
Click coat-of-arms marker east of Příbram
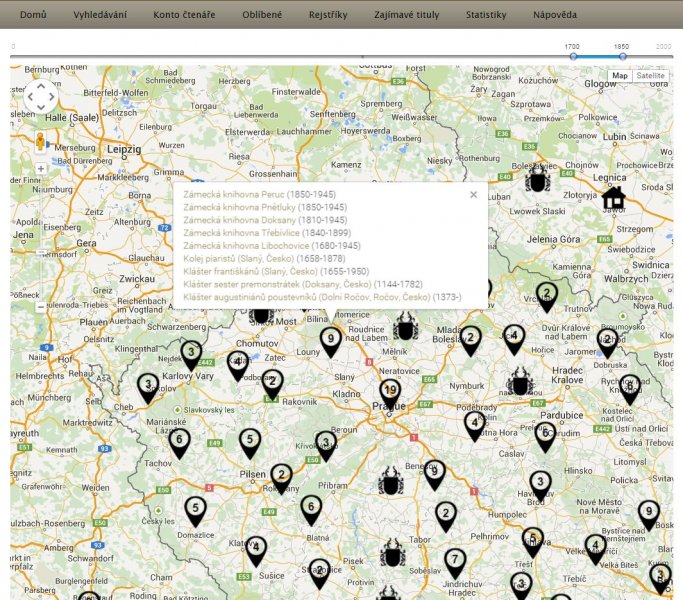[x=391, y=481]
